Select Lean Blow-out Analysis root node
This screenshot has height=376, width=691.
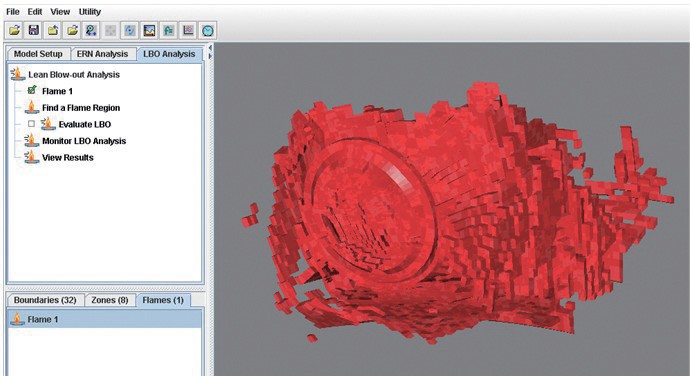[x=74, y=74]
